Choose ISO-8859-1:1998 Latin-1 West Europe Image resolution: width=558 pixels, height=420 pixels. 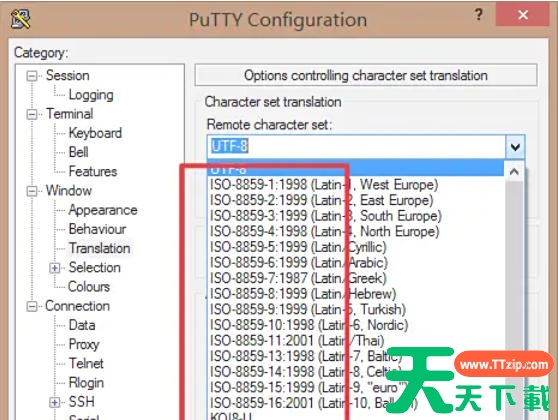(x=356, y=185)
